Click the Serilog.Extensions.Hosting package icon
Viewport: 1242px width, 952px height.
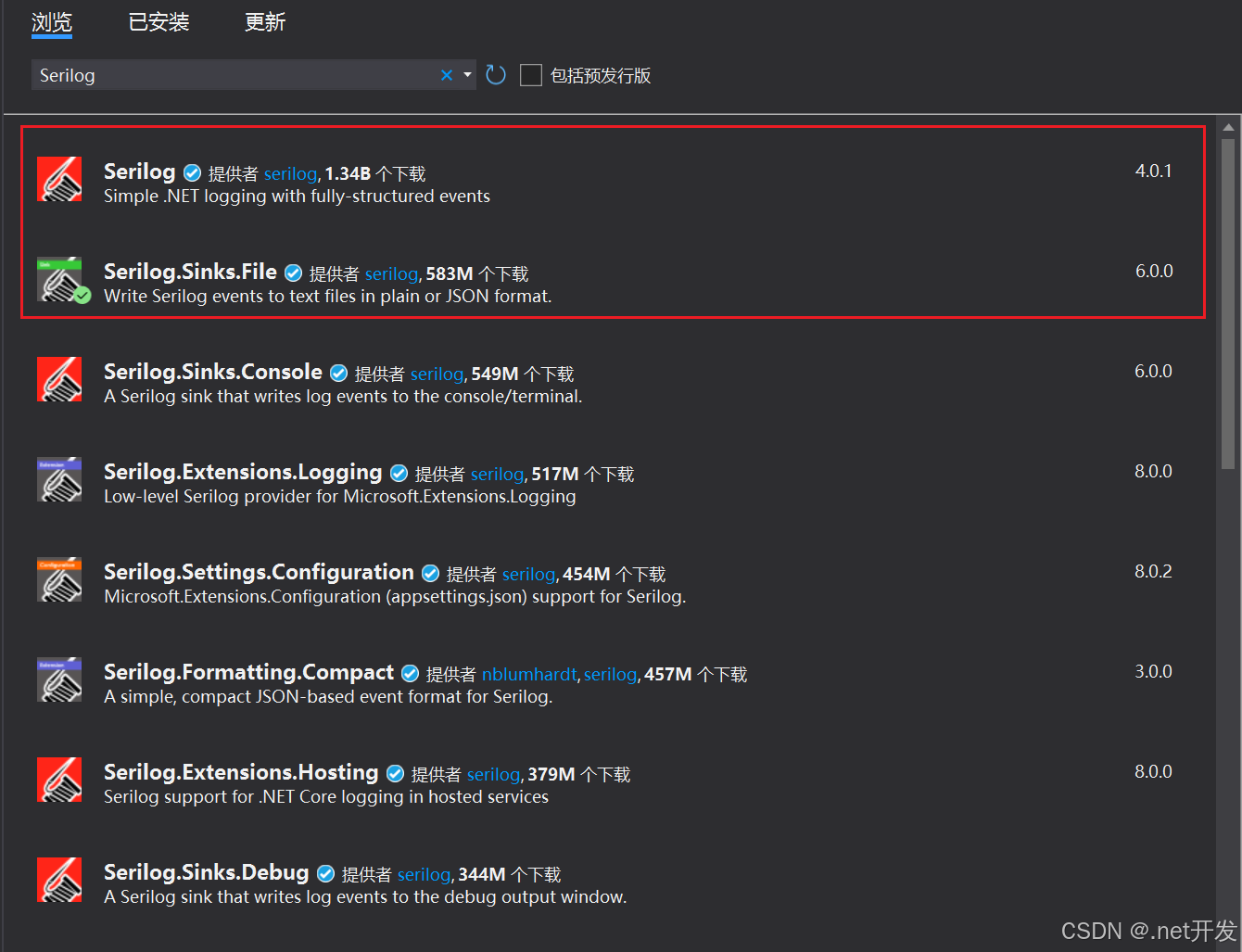59,780
